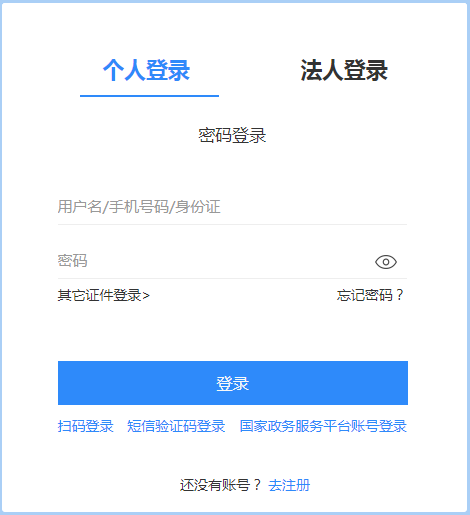Screen dimensions: 470x515
Task: Click the 密码登录 heading text
Action: 232,135
